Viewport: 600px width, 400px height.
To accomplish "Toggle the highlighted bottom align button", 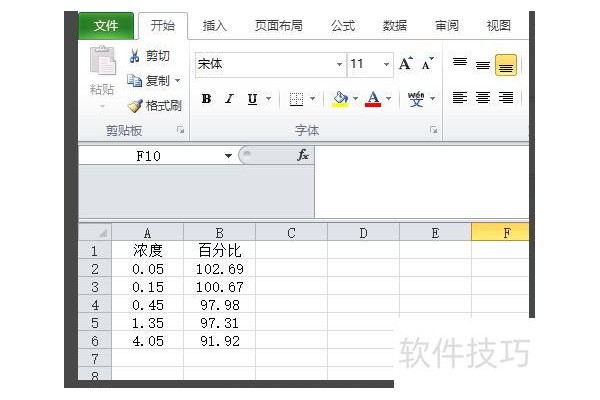I will [x=506, y=65].
